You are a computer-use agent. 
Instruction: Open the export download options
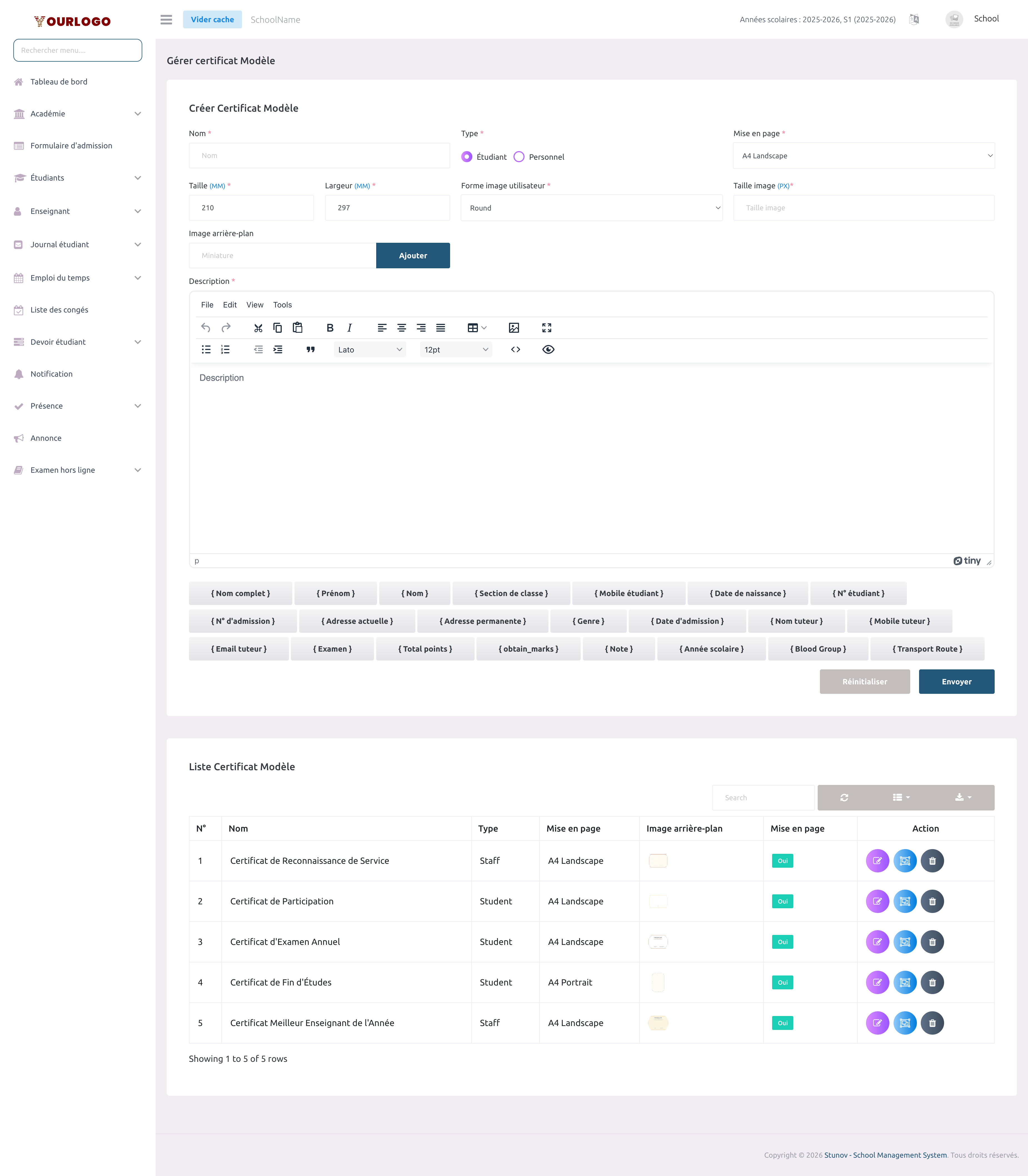point(962,797)
